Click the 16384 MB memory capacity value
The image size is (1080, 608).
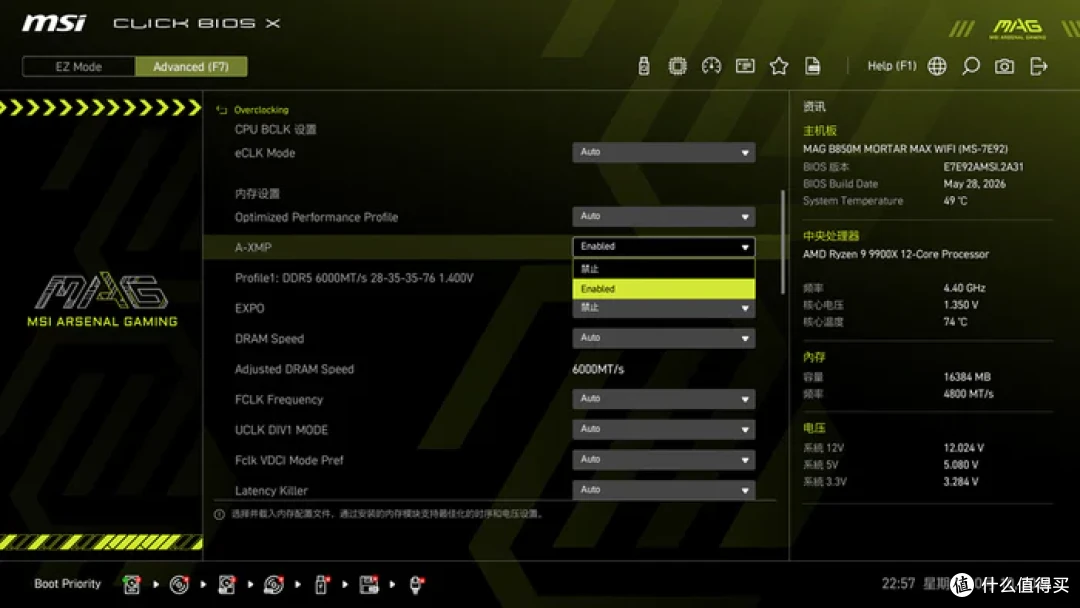tap(966, 377)
